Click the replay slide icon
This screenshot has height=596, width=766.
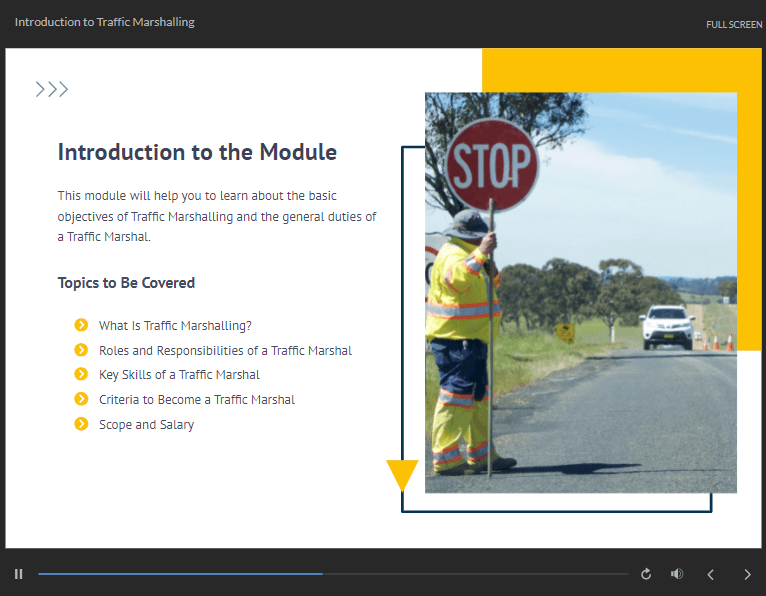click(646, 574)
